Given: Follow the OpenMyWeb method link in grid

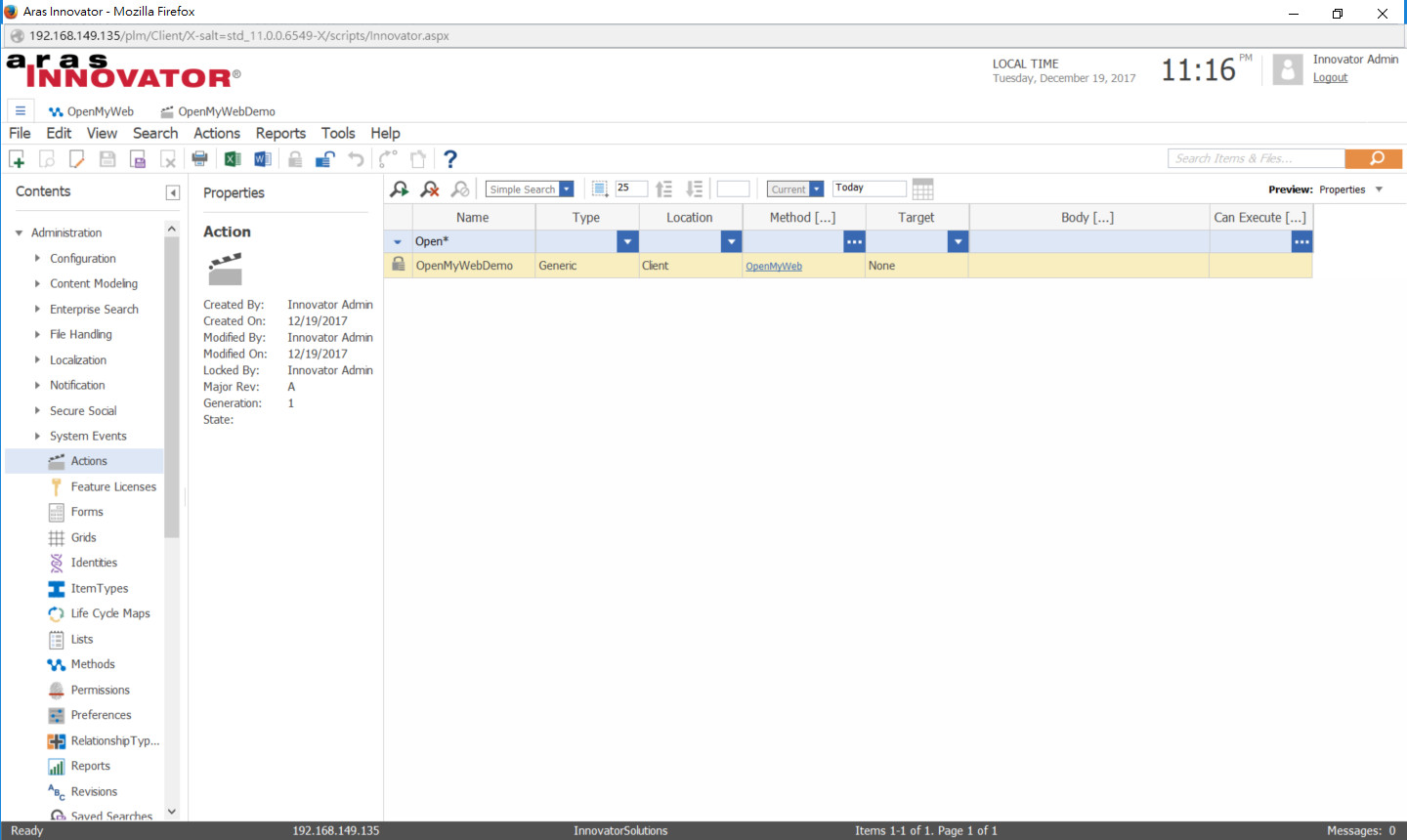Looking at the screenshot, I should pos(774,266).
